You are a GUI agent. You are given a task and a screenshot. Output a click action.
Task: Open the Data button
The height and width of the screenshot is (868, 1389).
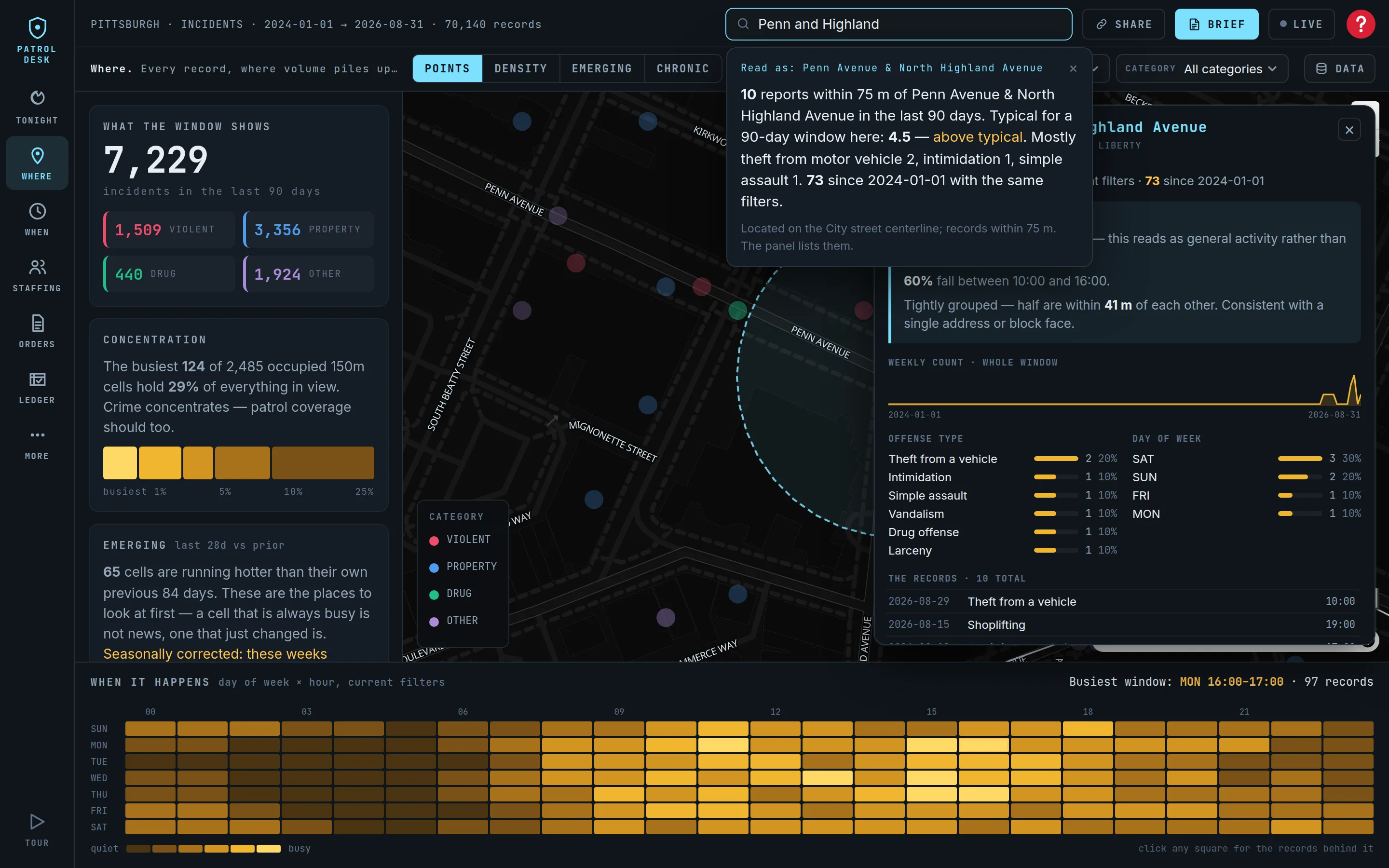tap(1339, 69)
